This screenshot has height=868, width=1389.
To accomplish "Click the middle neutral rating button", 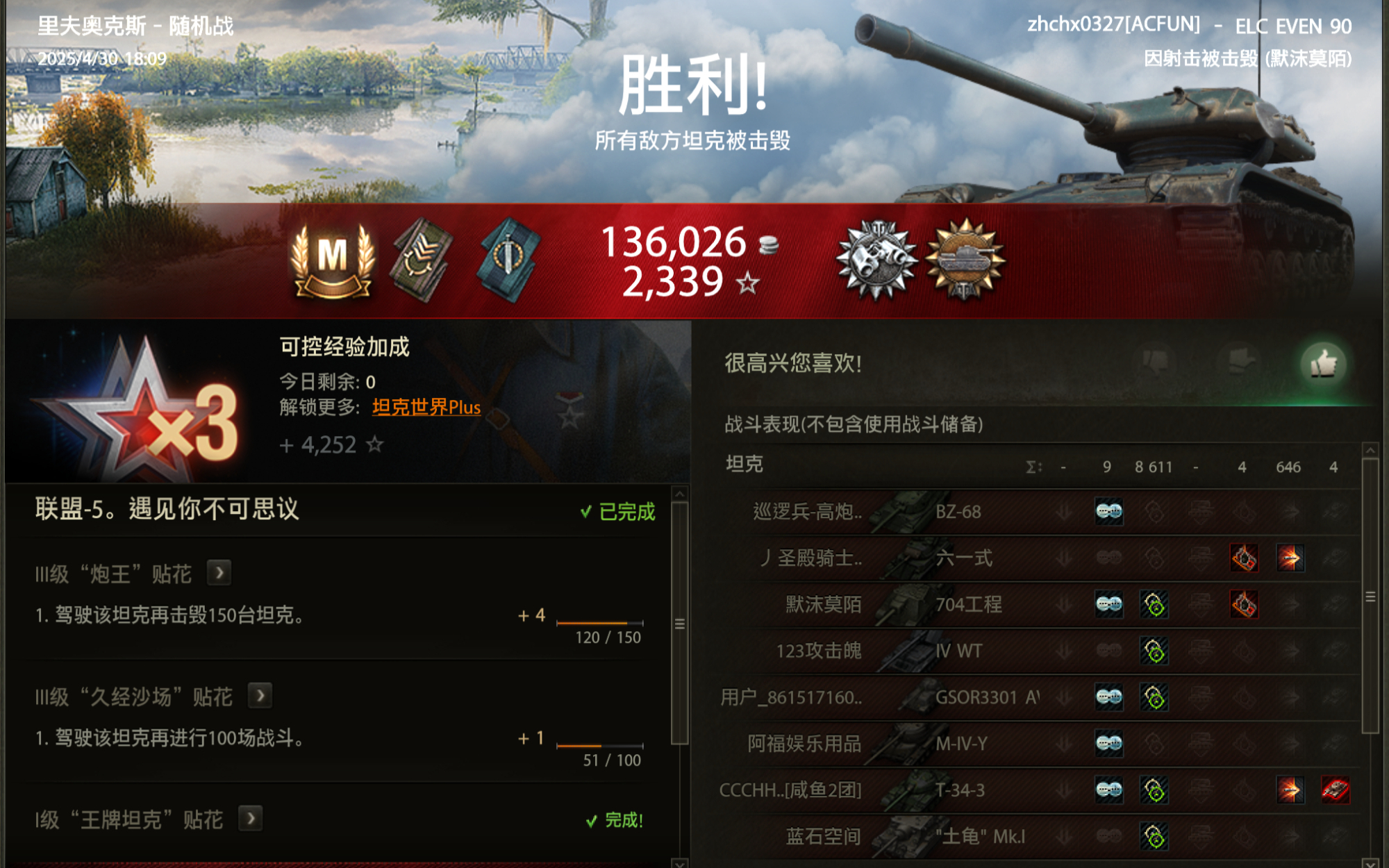I will 1241,363.
